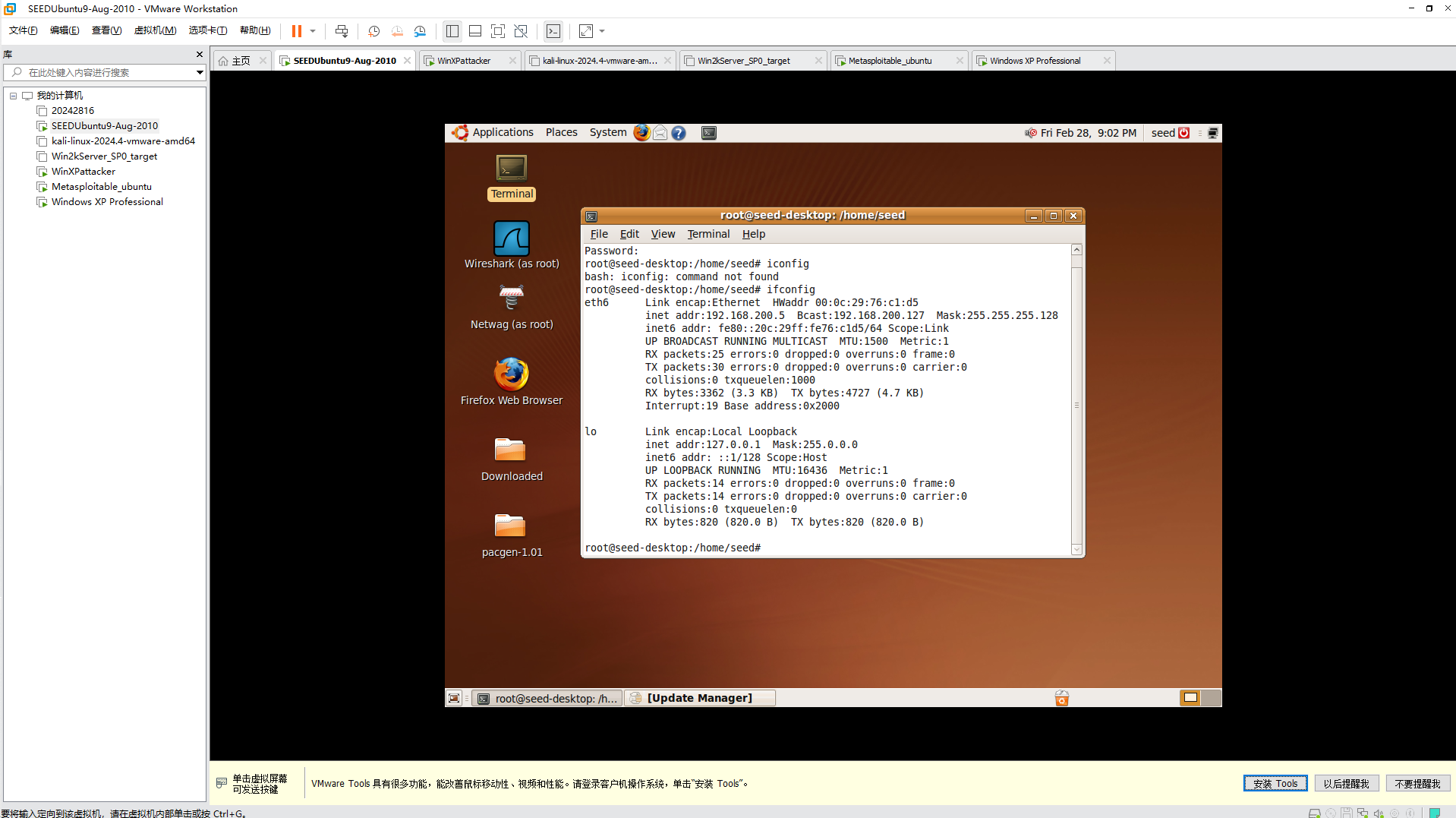
Task: Select Win2kServer_SP0_target in the library tree
Action: 104,156
